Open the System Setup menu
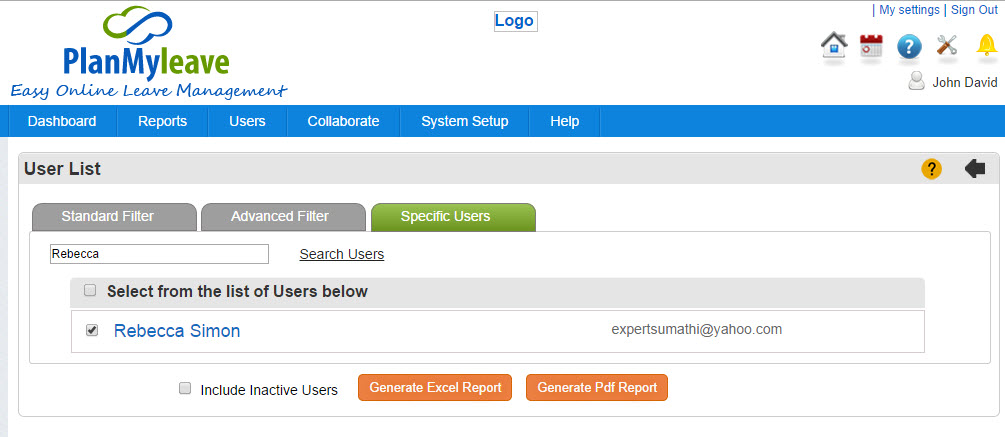The height and width of the screenshot is (437, 1005). coord(465,121)
